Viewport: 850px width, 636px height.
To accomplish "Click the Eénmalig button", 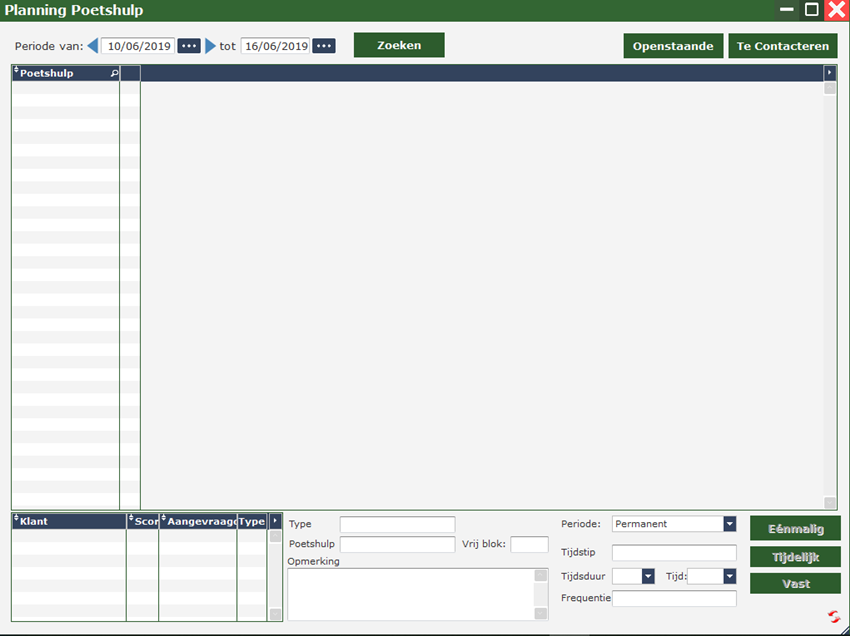I will (x=795, y=528).
